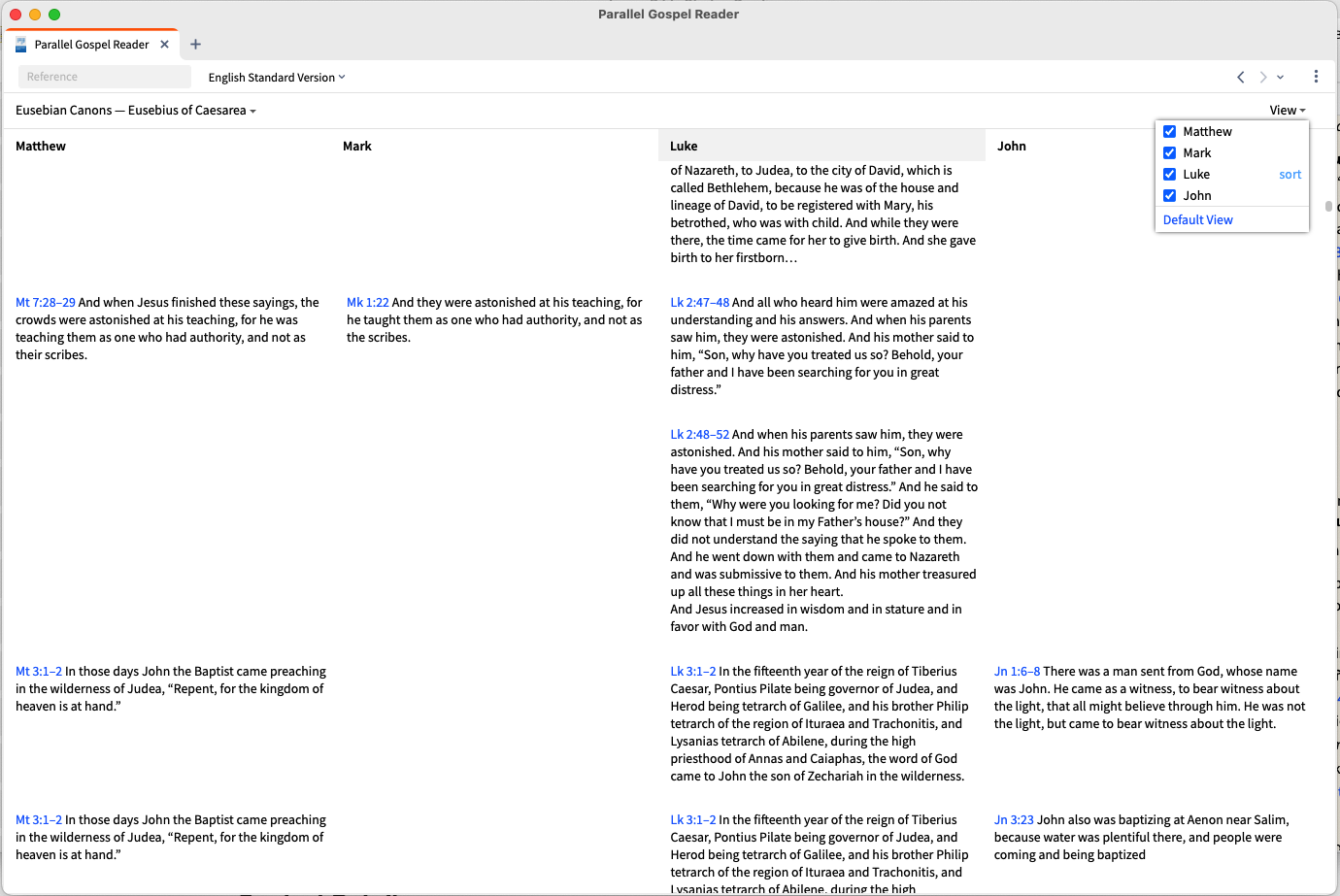Open the navigation history dropdown arrow

coord(1281,77)
